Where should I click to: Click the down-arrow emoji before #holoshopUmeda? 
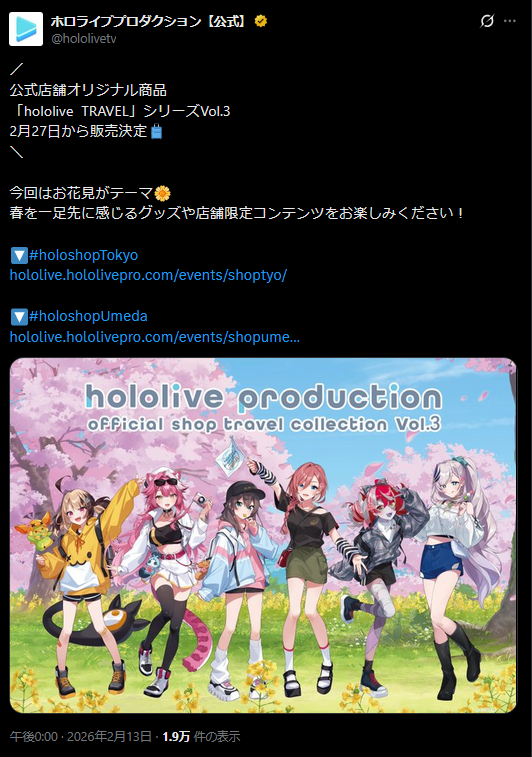coord(19,317)
